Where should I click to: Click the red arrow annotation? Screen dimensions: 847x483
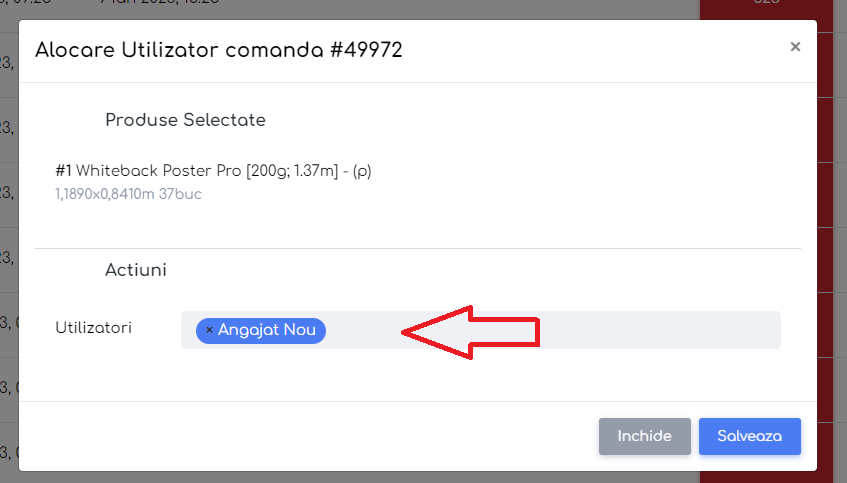(470, 332)
